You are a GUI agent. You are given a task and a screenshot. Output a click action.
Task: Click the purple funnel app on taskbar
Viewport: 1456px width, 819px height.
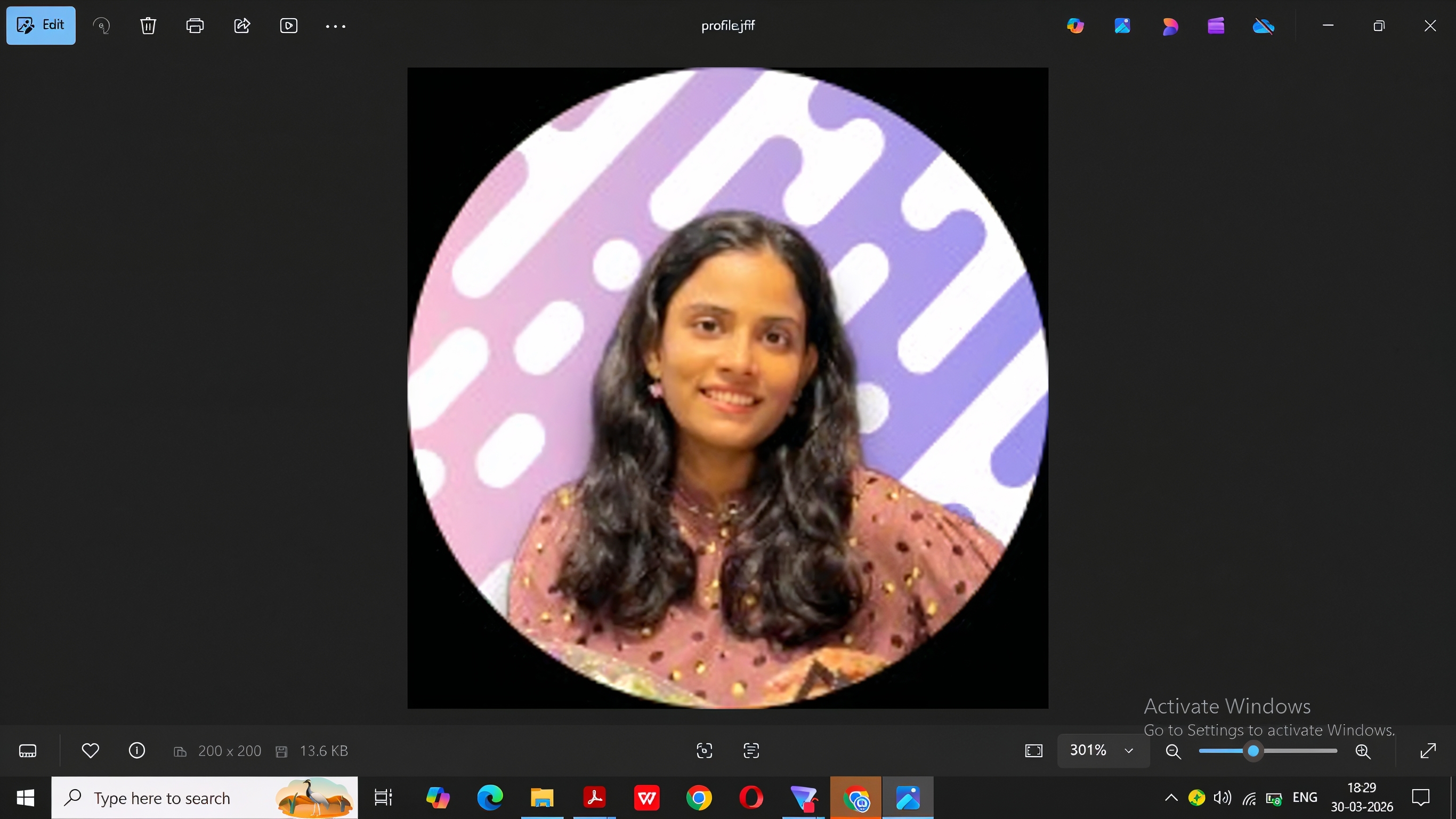pos(804,798)
